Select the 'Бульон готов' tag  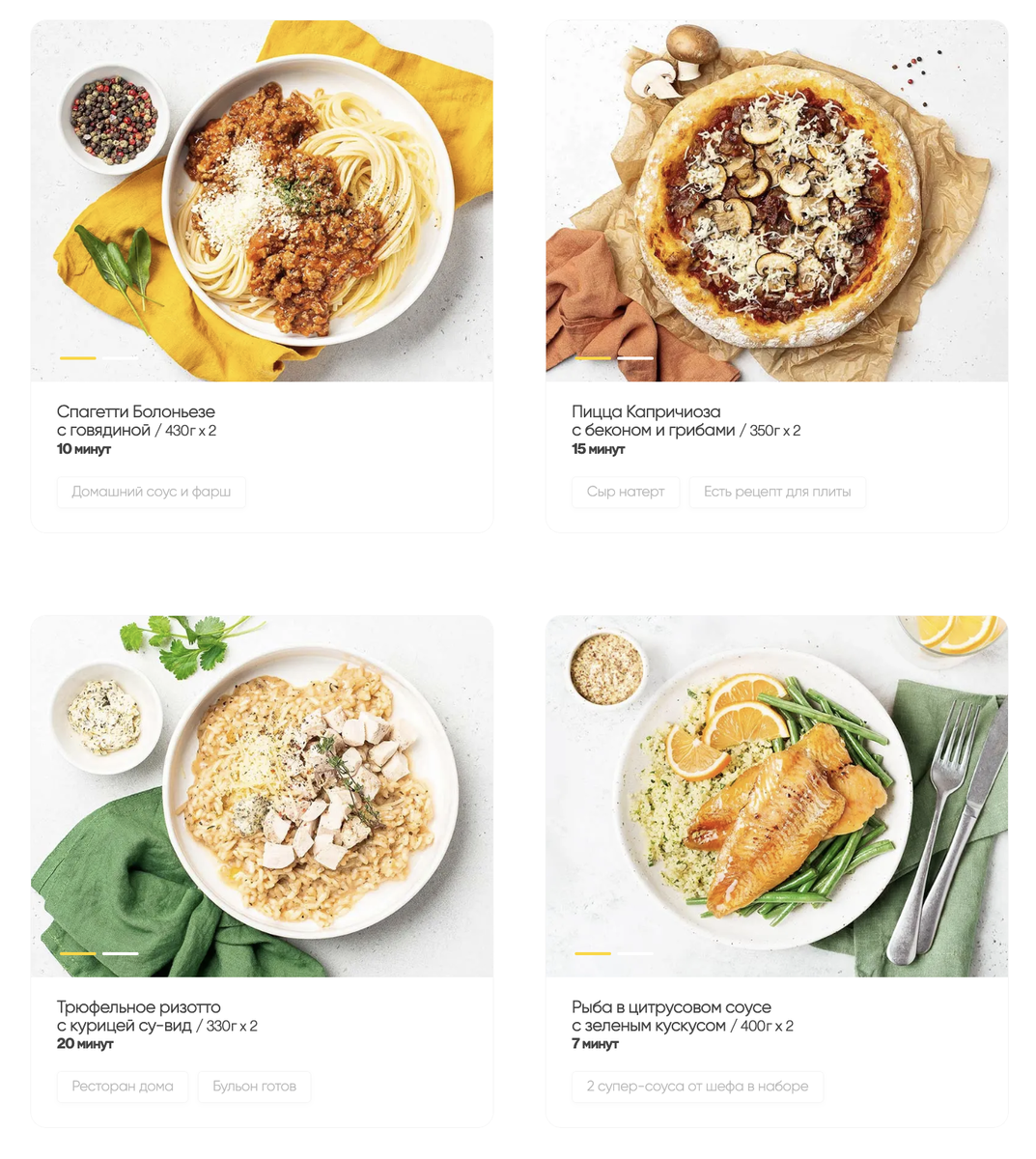(255, 1087)
